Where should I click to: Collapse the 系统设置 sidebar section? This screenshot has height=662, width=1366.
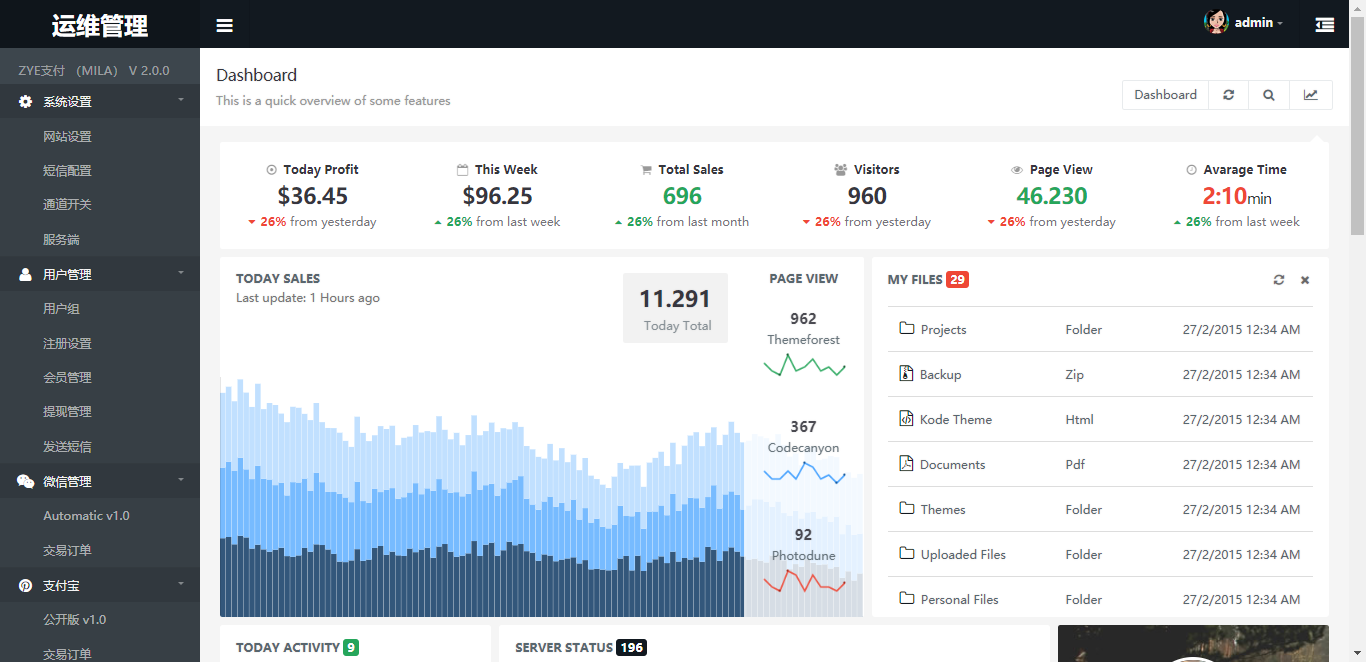(x=100, y=101)
